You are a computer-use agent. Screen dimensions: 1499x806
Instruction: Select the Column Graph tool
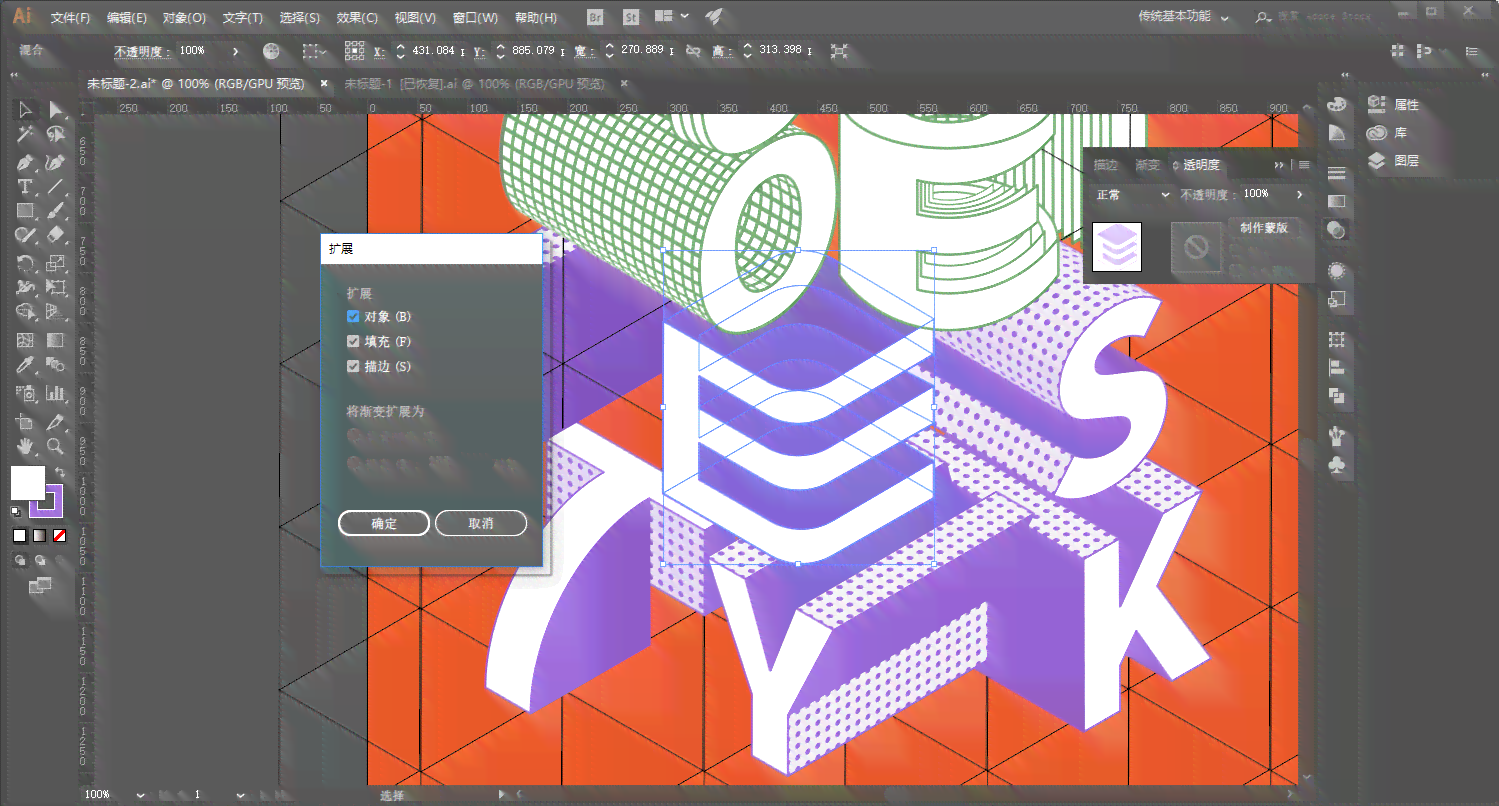(x=56, y=393)
